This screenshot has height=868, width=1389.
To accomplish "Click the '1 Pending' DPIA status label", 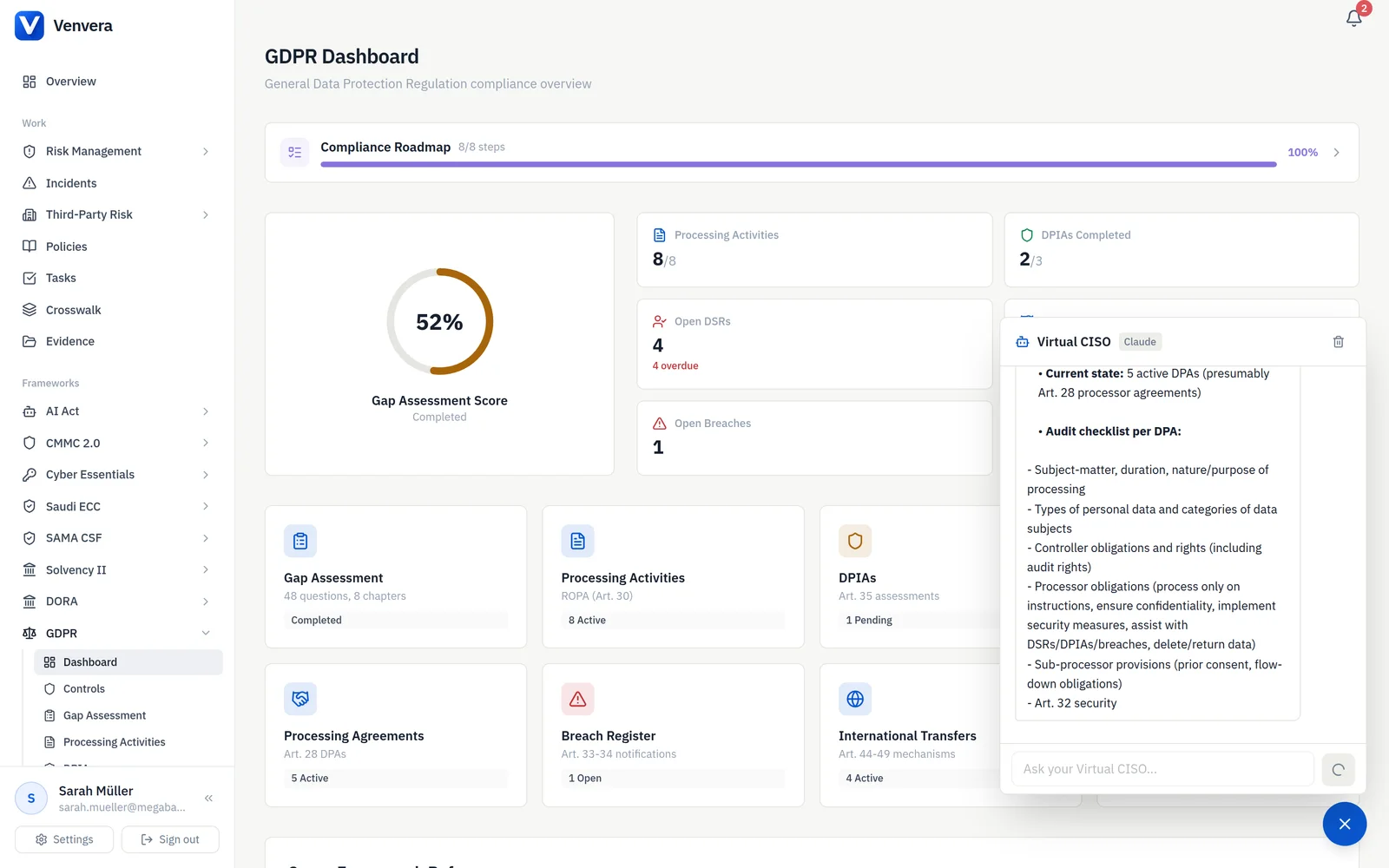I will (x=869, y=621).
